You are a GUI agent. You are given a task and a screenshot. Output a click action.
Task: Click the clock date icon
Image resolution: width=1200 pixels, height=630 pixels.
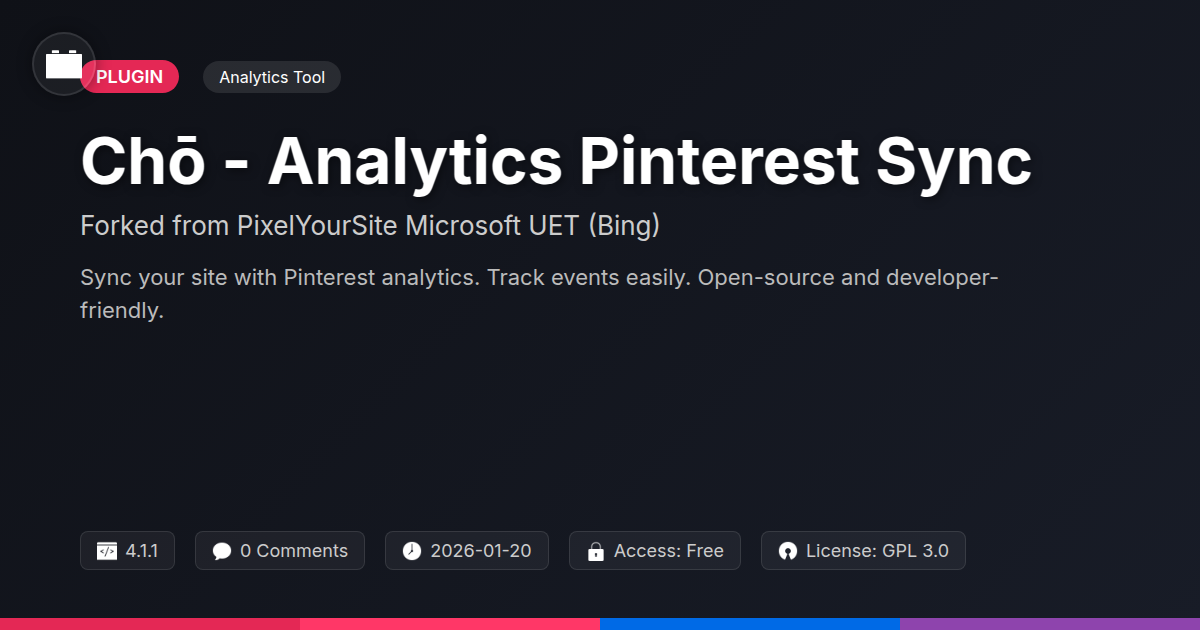(412, 551)
